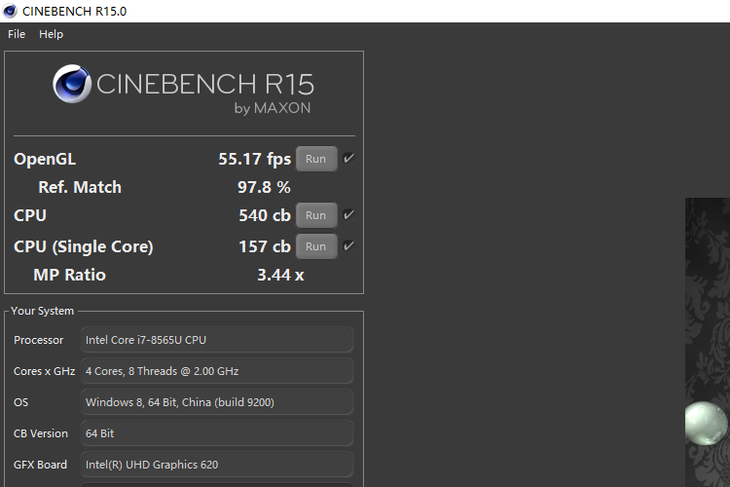The height and width of the screenshot is (487, 730).
Task: Run the CPU Single Core benchmark
Action: (x=316, y=246)
